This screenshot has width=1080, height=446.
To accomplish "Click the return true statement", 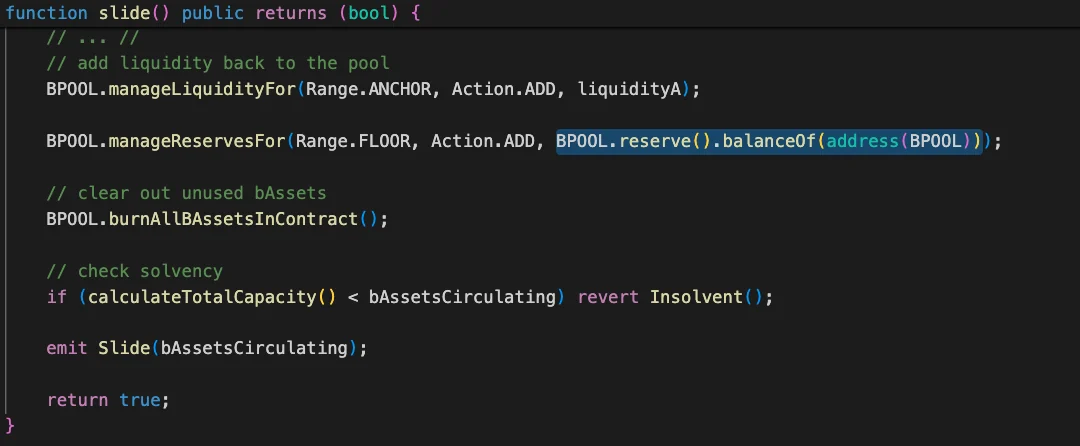I will click(x=107, y=400).
